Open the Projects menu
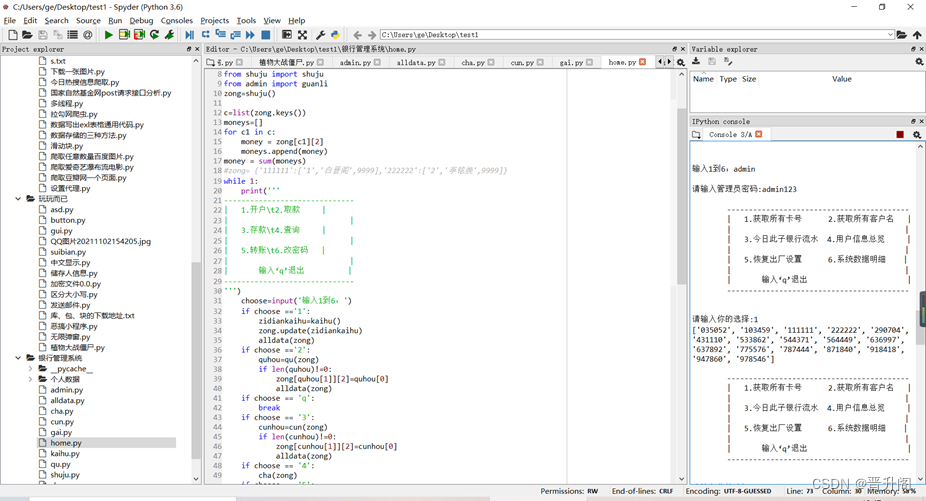The image size is (926, 501). click(x=214, y=20)
